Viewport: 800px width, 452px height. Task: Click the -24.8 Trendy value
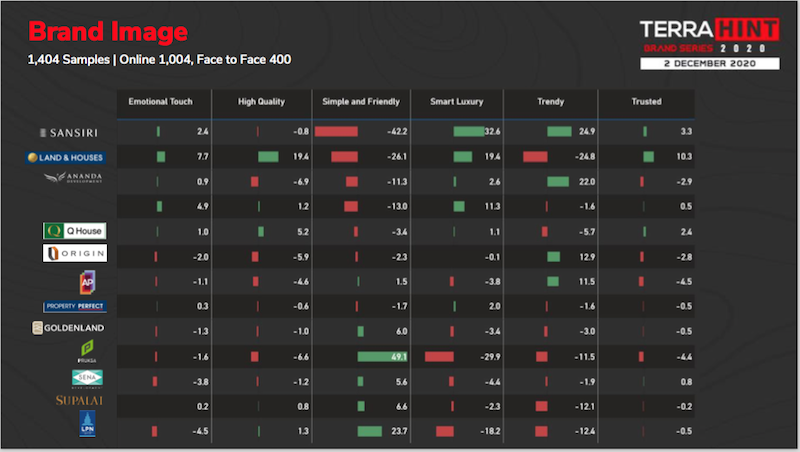pyautogui.click(x=585, y=157)
